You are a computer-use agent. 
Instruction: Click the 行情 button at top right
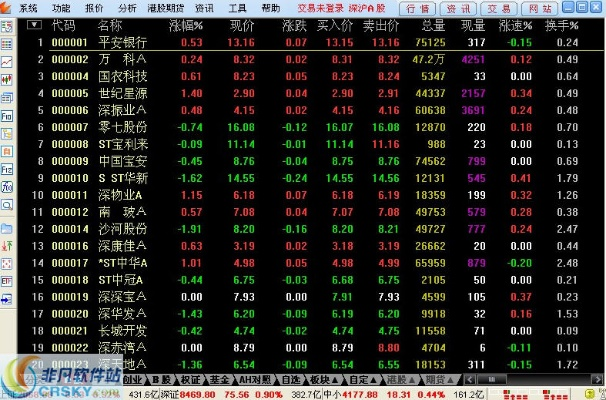418,7
